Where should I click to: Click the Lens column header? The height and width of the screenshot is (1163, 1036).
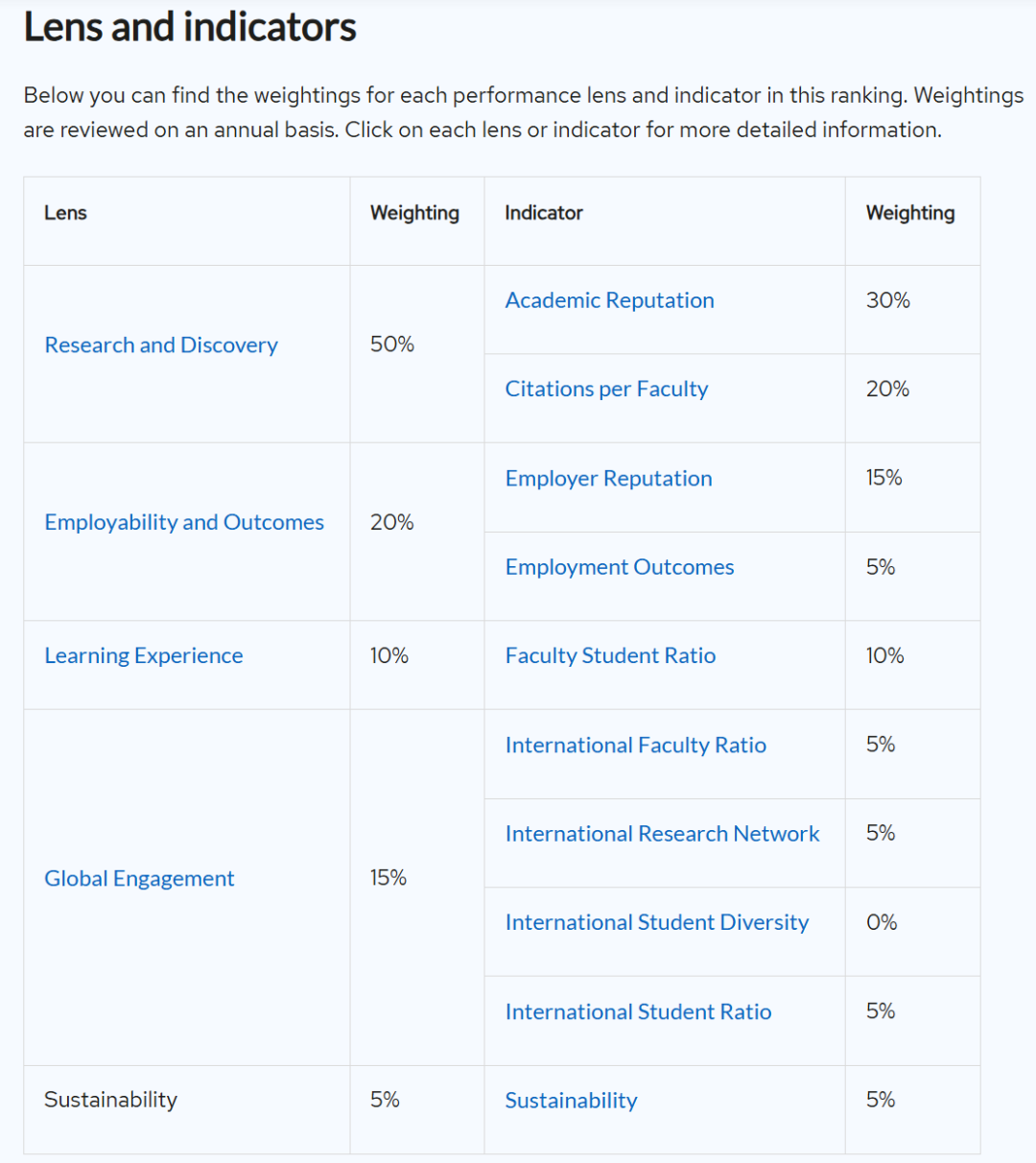click(x=65, y=213)
